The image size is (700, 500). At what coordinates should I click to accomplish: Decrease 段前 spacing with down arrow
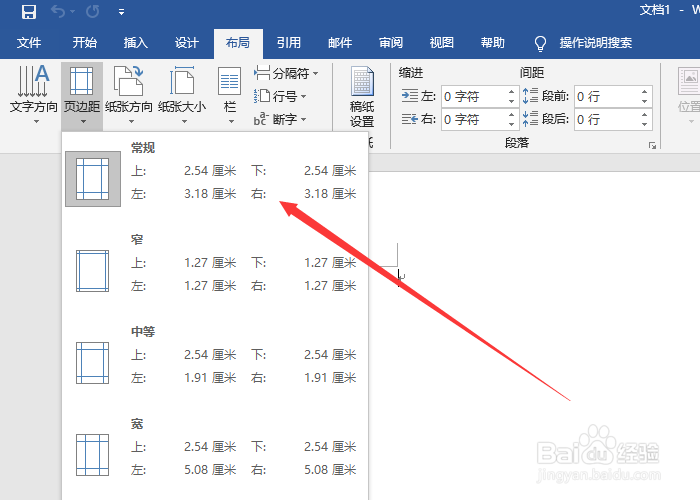click(644, 102)
